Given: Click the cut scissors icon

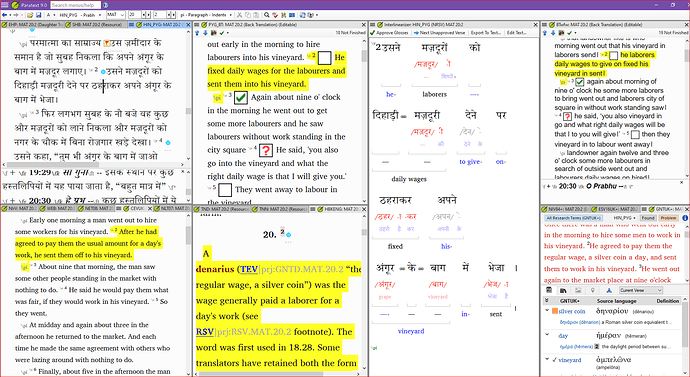Looking at the screenshot, I should (239, 15).
